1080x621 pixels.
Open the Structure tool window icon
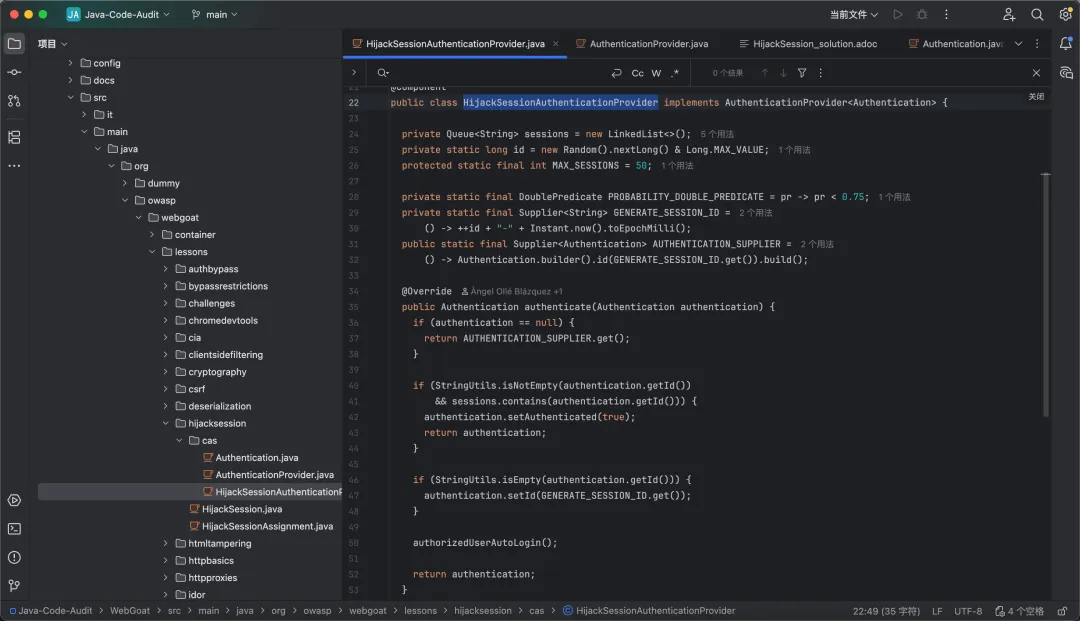(14, 137)
